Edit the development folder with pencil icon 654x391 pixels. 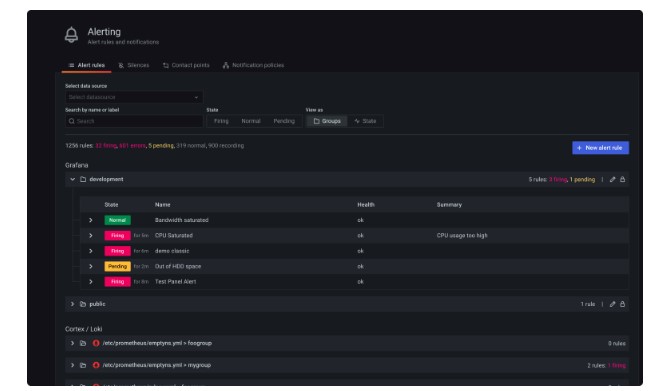click(612, 179)
